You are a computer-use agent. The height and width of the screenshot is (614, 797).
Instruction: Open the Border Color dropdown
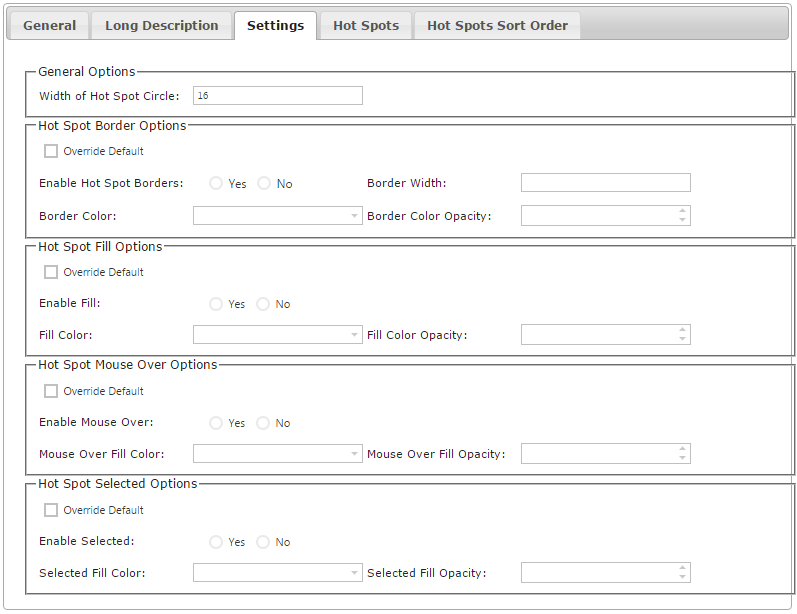click(x=278, y=216)
